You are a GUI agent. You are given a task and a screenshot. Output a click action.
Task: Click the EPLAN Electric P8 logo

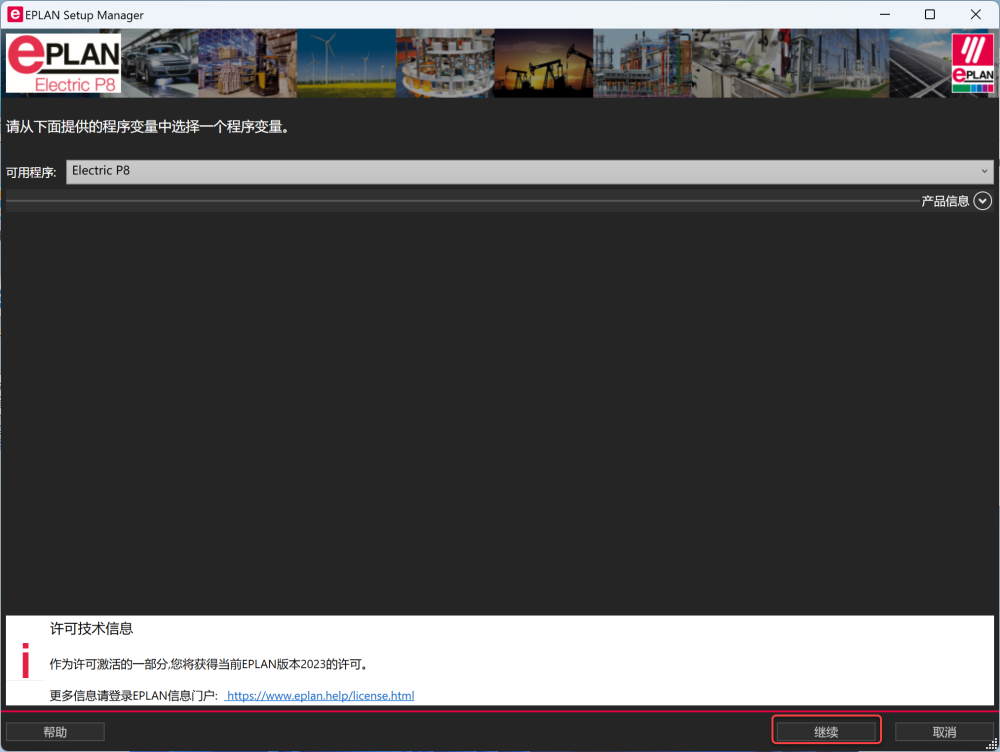[x=63, y=63]
